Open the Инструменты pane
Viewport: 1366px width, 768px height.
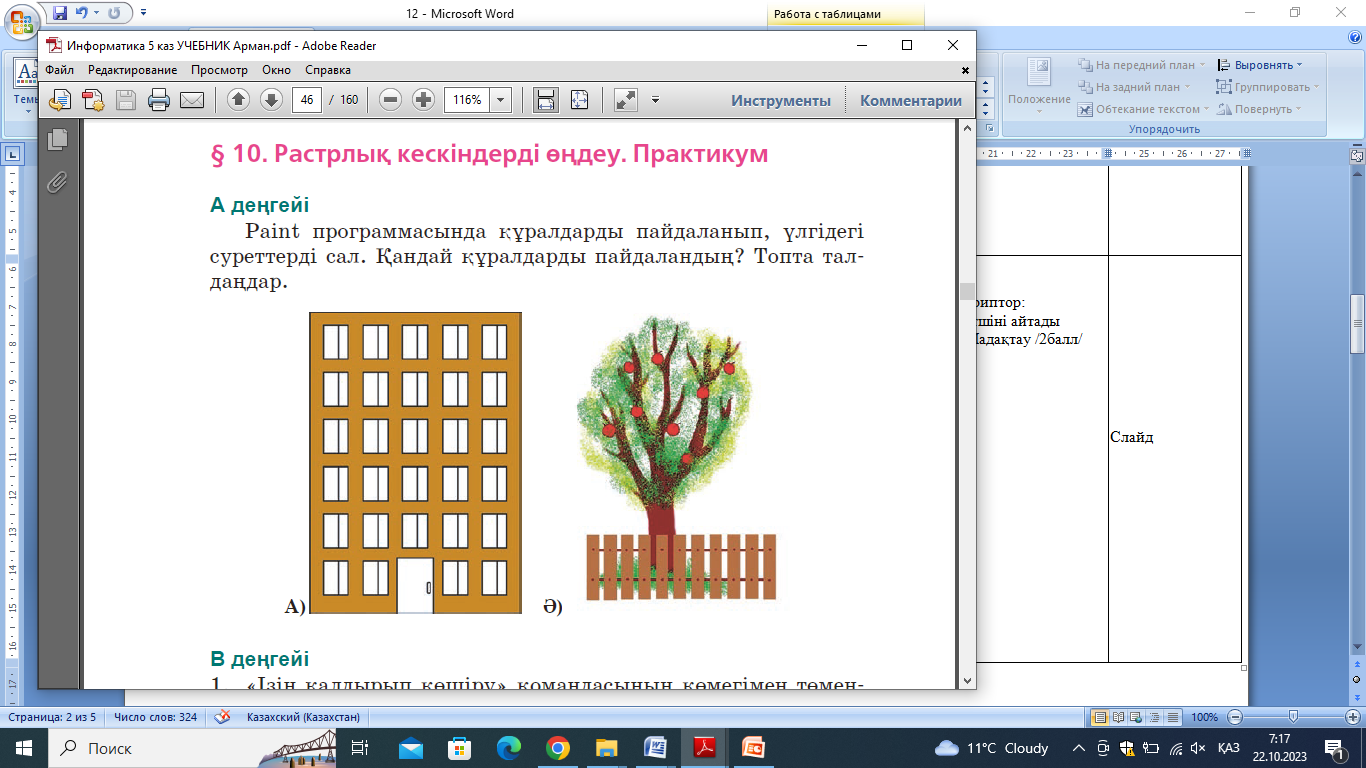point(780,100)
